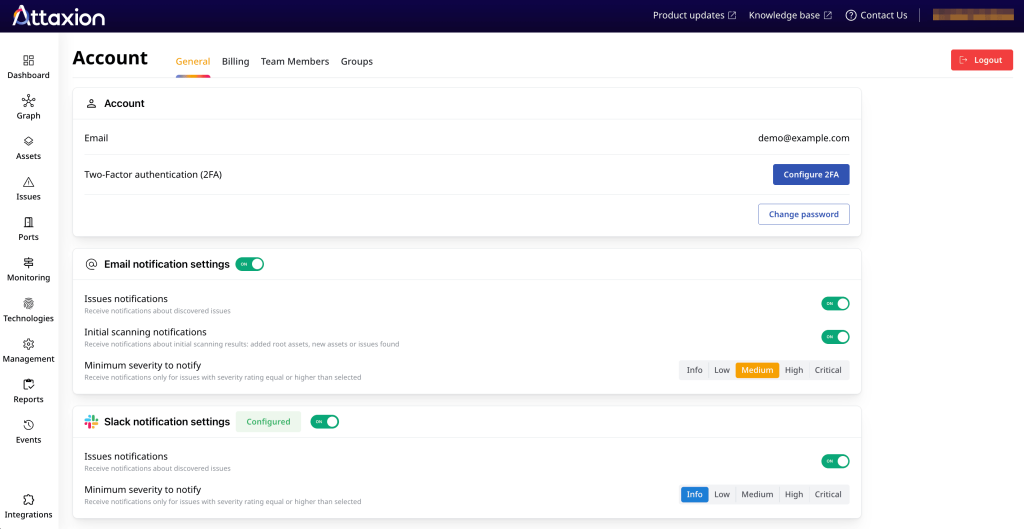1024x529 pixels.
Task: Open the Events history icon
Action: pos(28,425)
